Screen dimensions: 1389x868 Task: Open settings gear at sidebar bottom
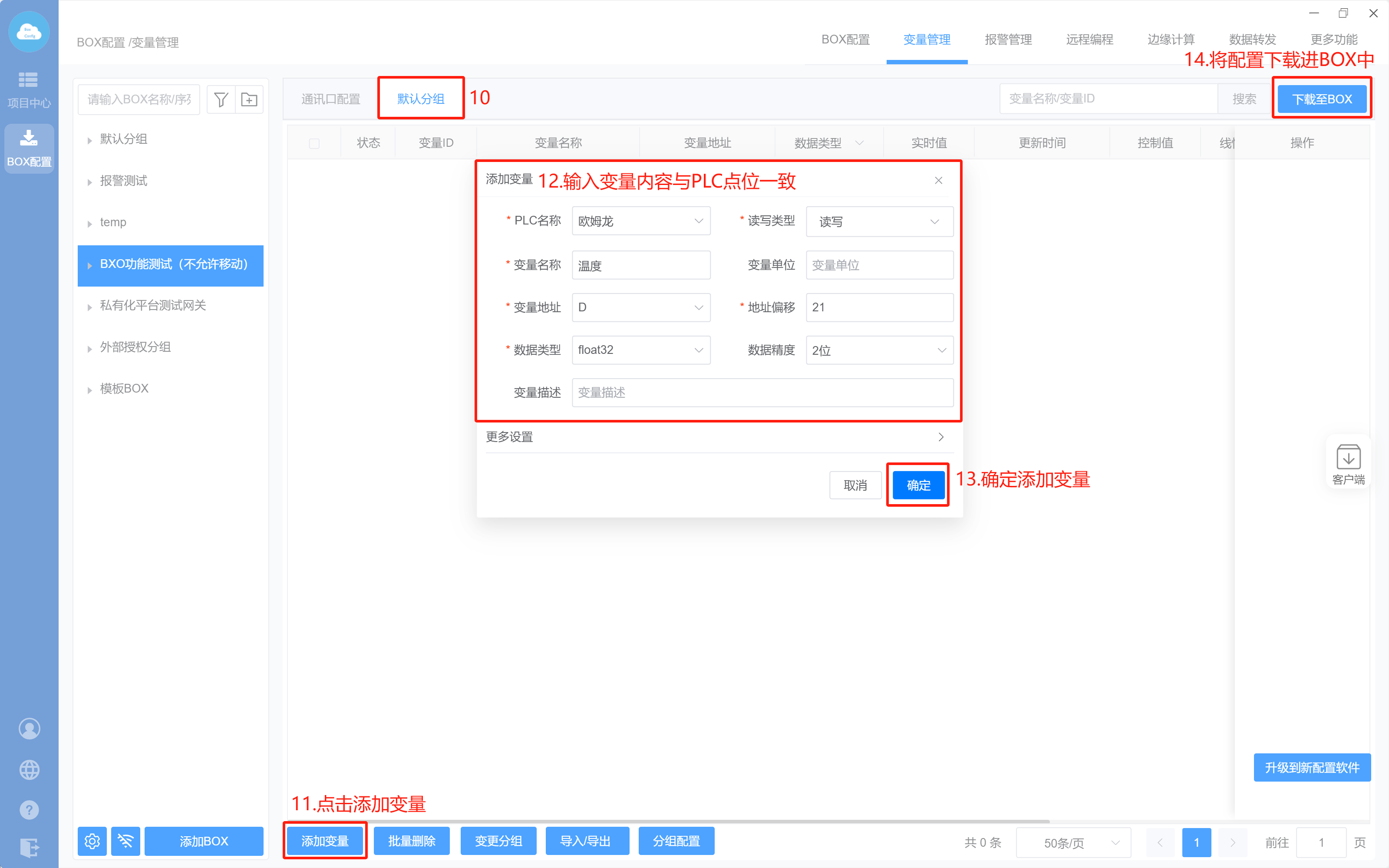click(x=92, y=841)
